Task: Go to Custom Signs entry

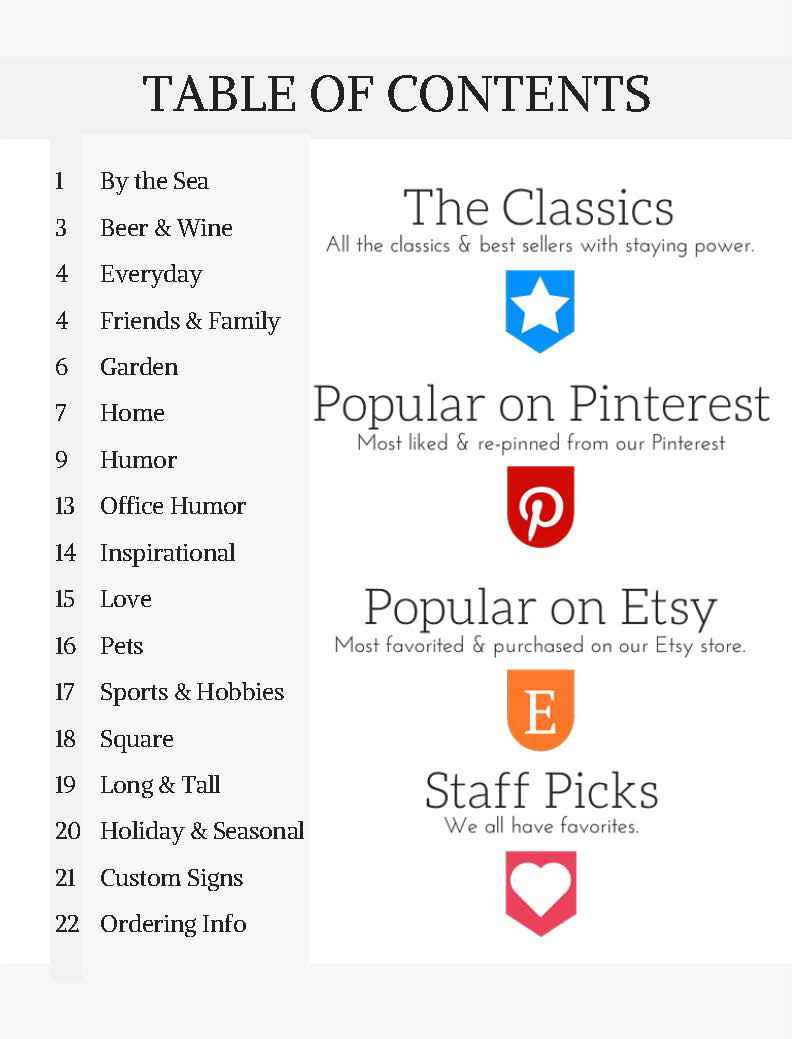Action: pyautogui.click(x=172, y=878)
